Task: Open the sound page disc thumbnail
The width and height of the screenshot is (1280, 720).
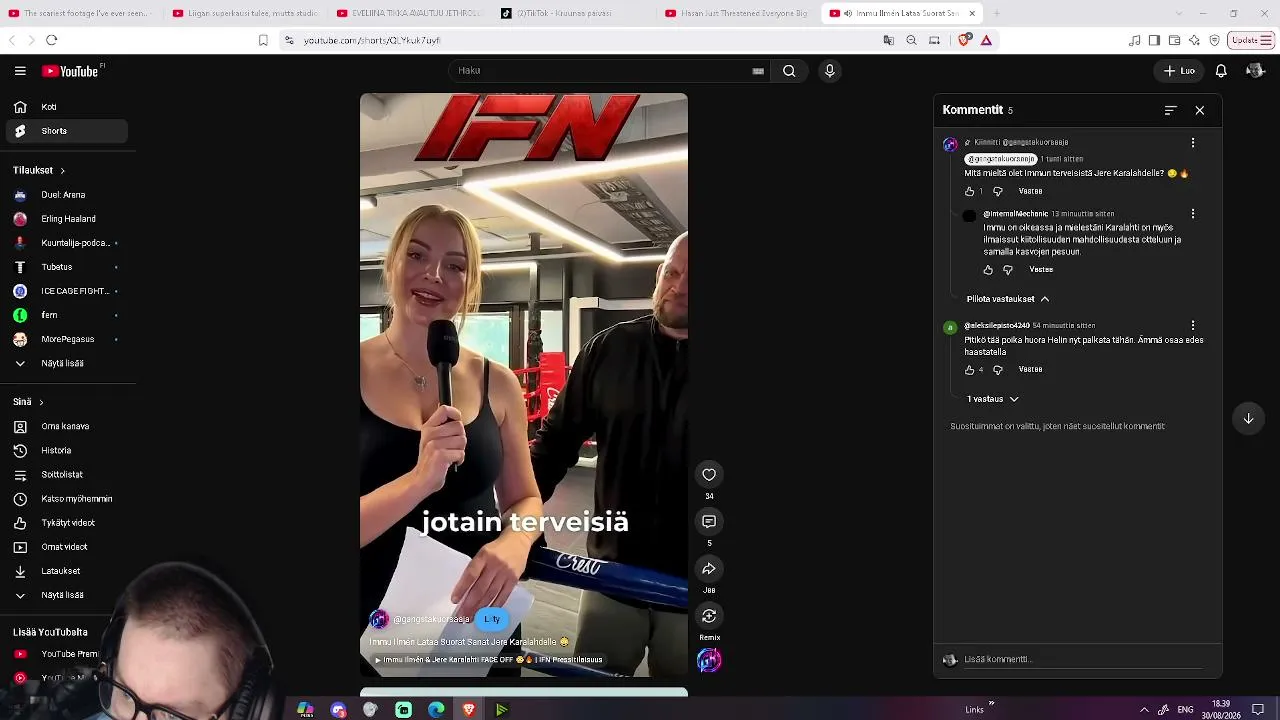Action: (709, 660)
